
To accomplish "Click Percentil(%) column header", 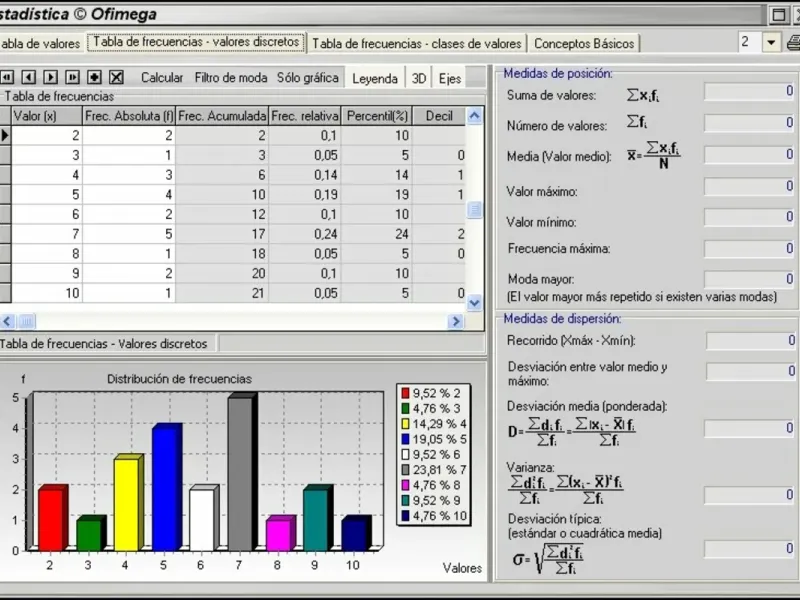I will pos(377,116).
